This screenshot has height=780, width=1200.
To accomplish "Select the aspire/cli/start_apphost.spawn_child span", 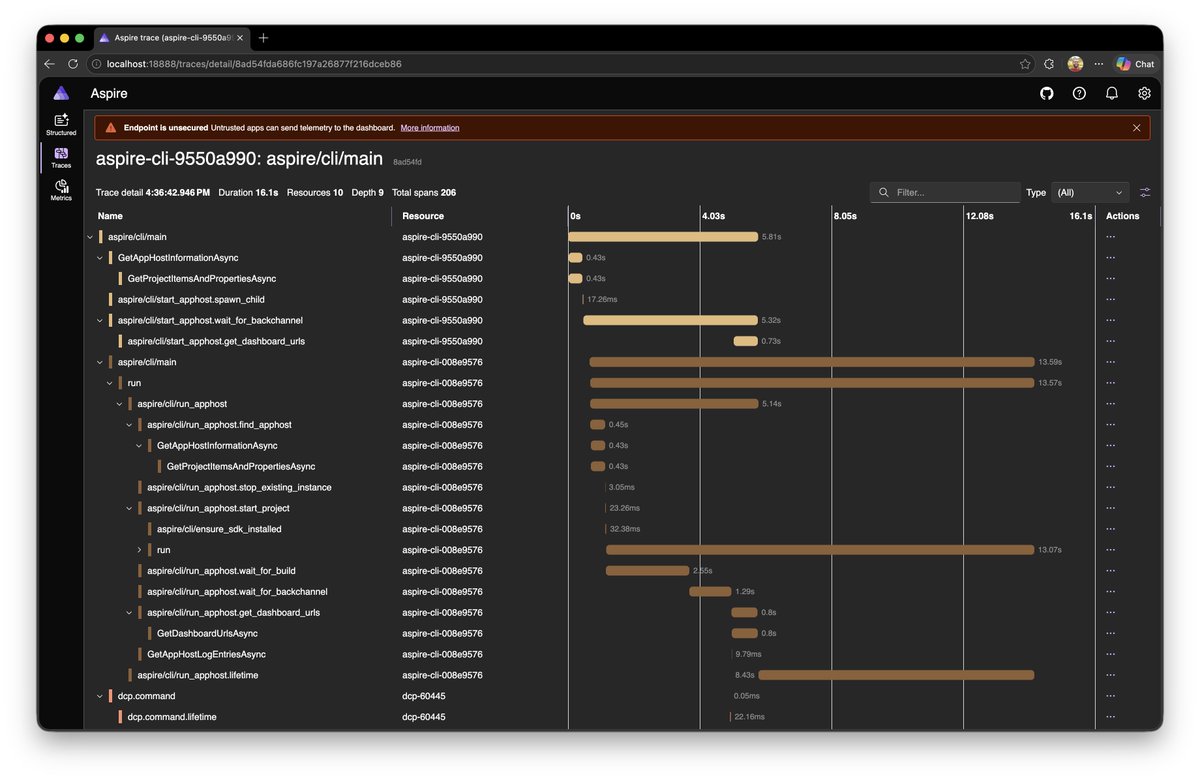I will (x=191, y=300).
